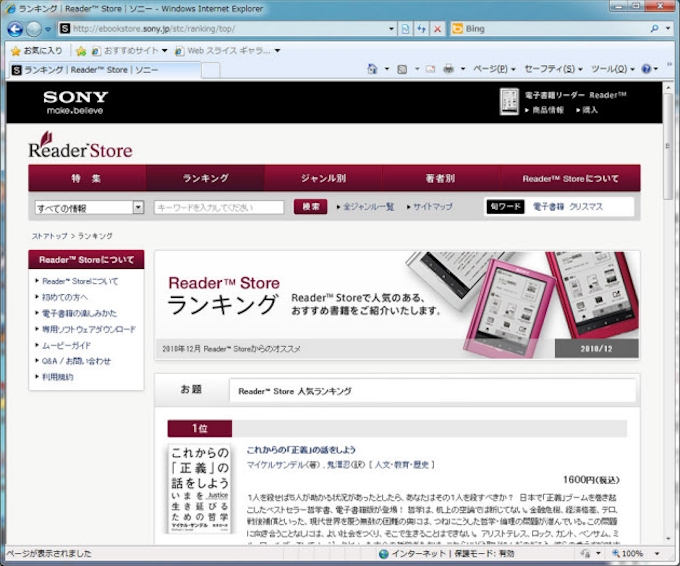Select the 著者別 navigation tab

[x=440, y=178]
